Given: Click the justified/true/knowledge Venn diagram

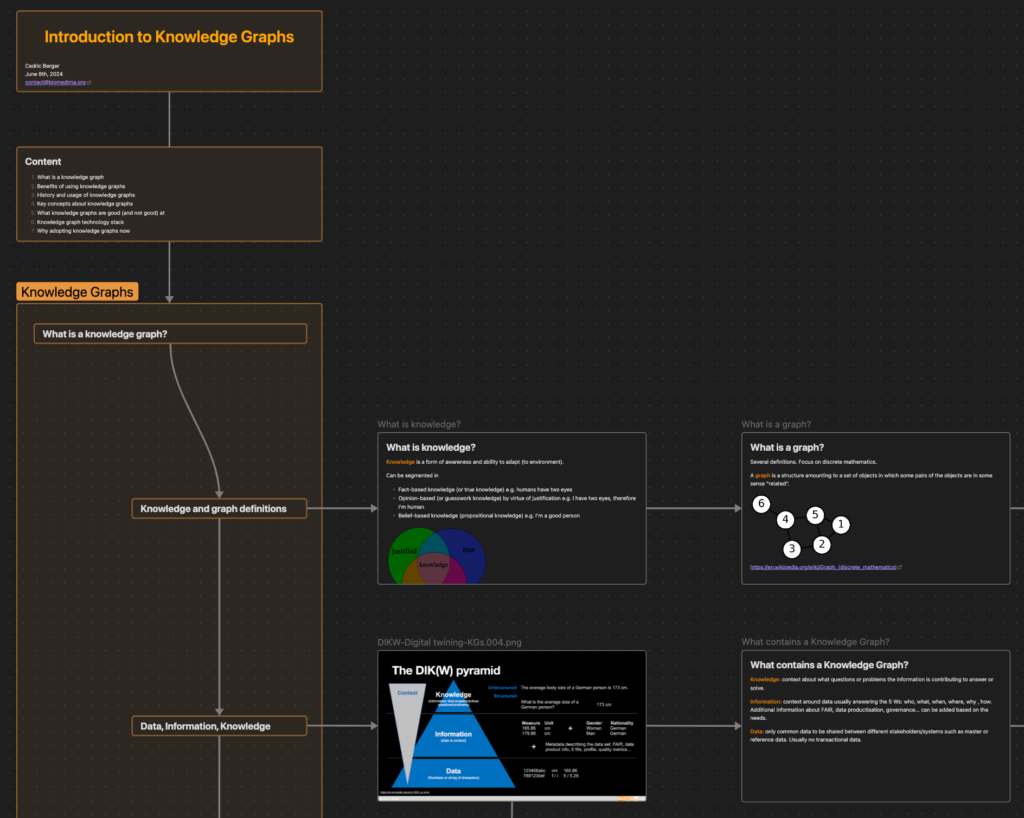Looking at the screenshot, I should [x=436, y=556].
